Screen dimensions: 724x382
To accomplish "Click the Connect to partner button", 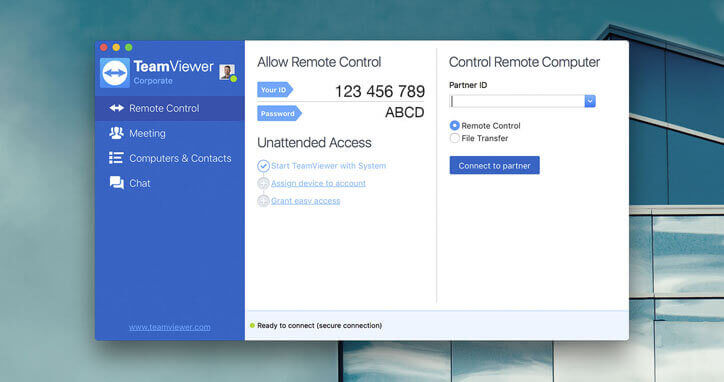I will tap(495, 165).
